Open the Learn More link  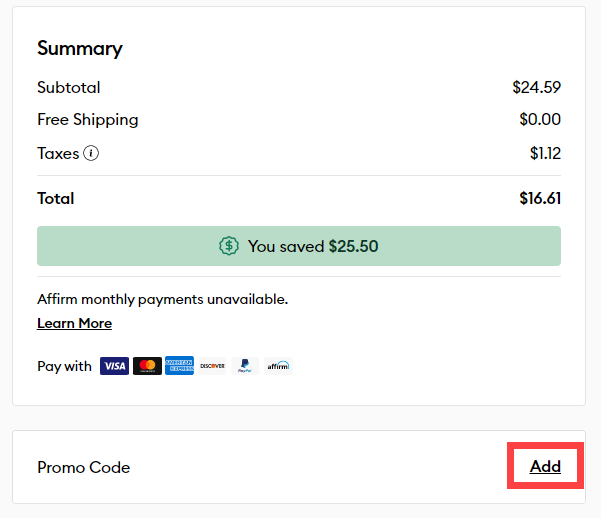(74, 324)
